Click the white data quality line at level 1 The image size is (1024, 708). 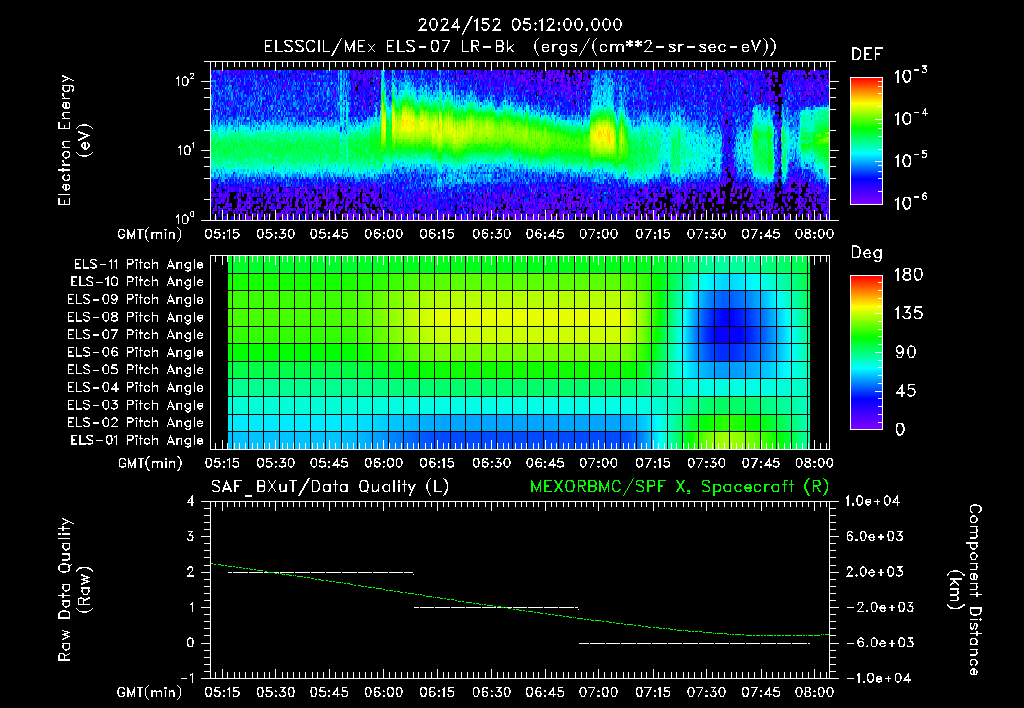[496, 608]
